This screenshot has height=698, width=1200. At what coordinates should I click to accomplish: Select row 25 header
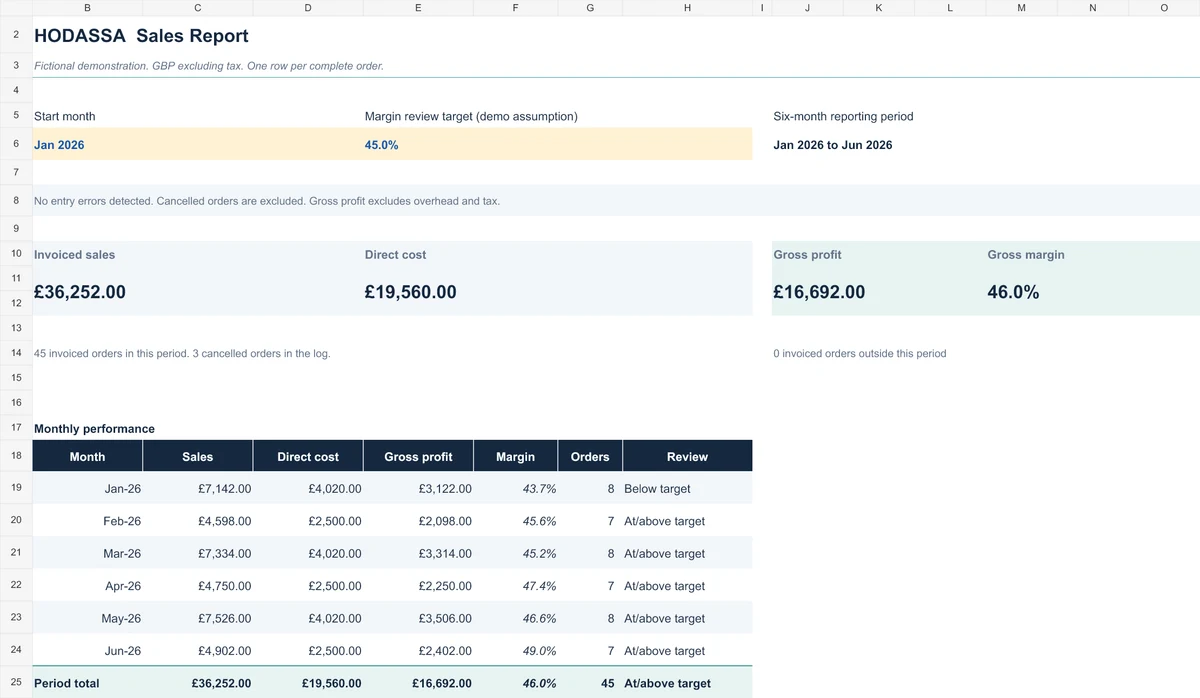16,683
